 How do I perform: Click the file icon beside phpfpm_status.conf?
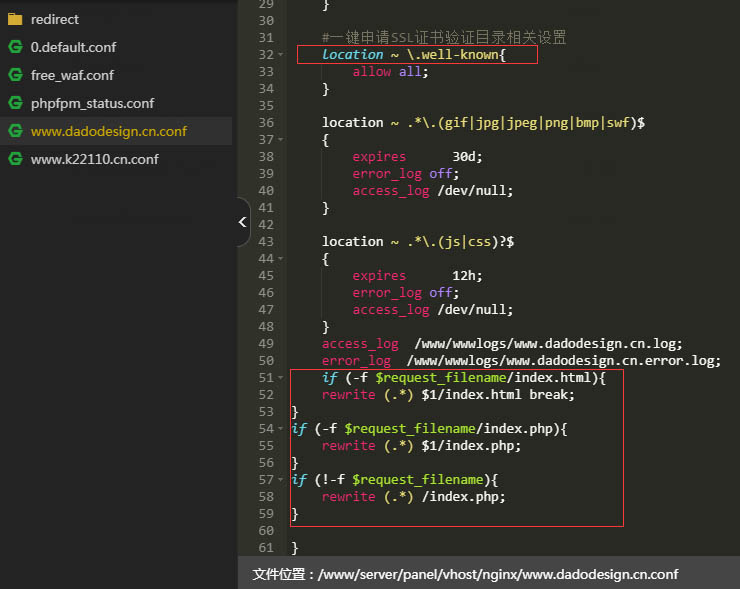click(x=15, y=103)
